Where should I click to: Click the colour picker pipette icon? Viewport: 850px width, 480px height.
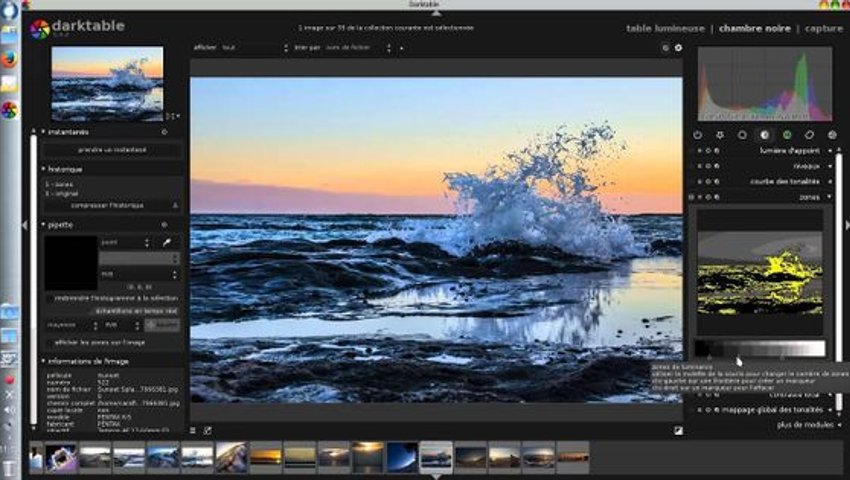(167, 242)
